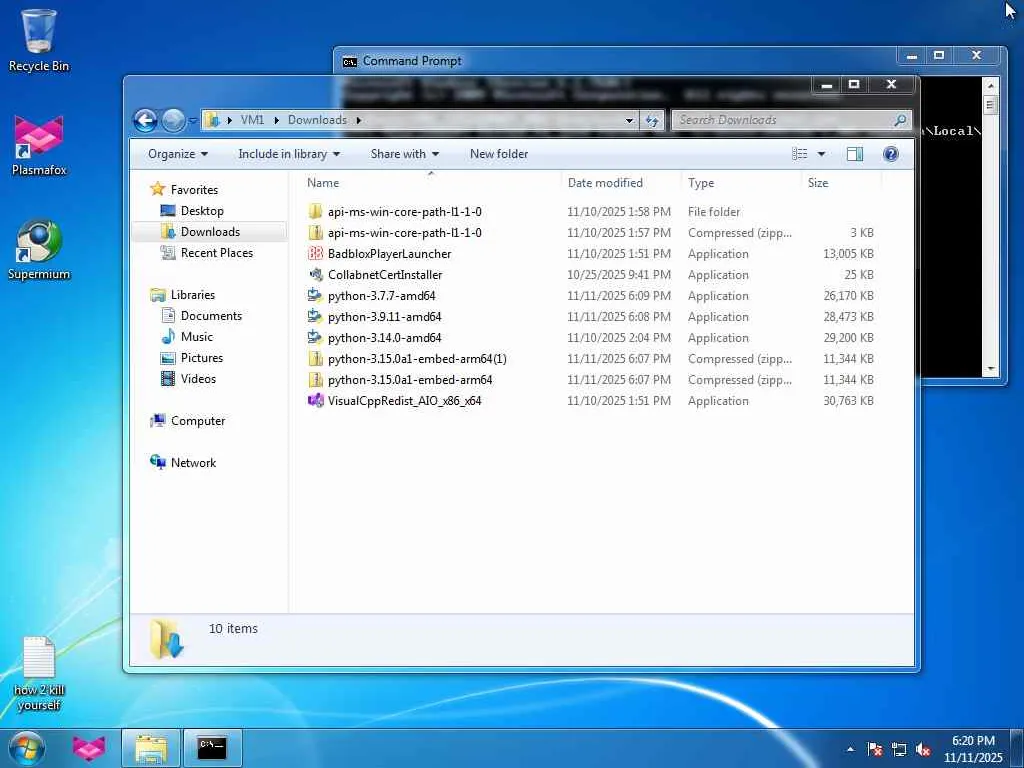Screen dimensions: 1024x768
Task: Expand the arrow after Downloads in address bar
Action: [x=359, y=120]
